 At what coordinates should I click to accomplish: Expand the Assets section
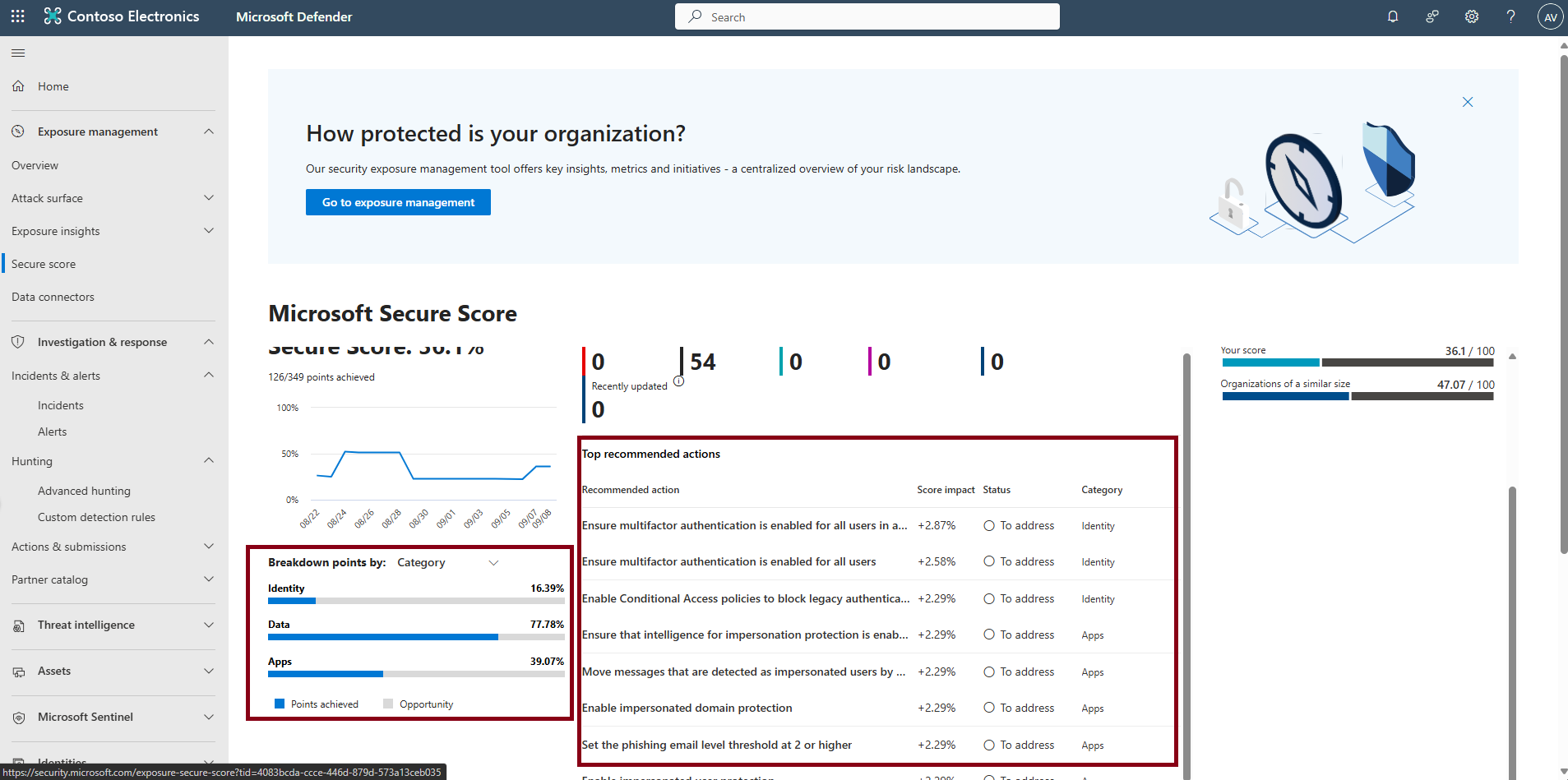(x=209, y=672)
